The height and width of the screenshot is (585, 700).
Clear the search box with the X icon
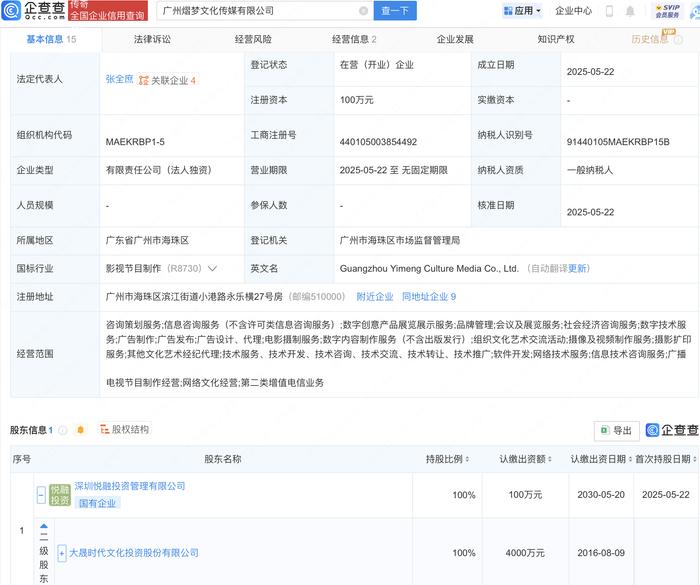click(x=363, y=11)
